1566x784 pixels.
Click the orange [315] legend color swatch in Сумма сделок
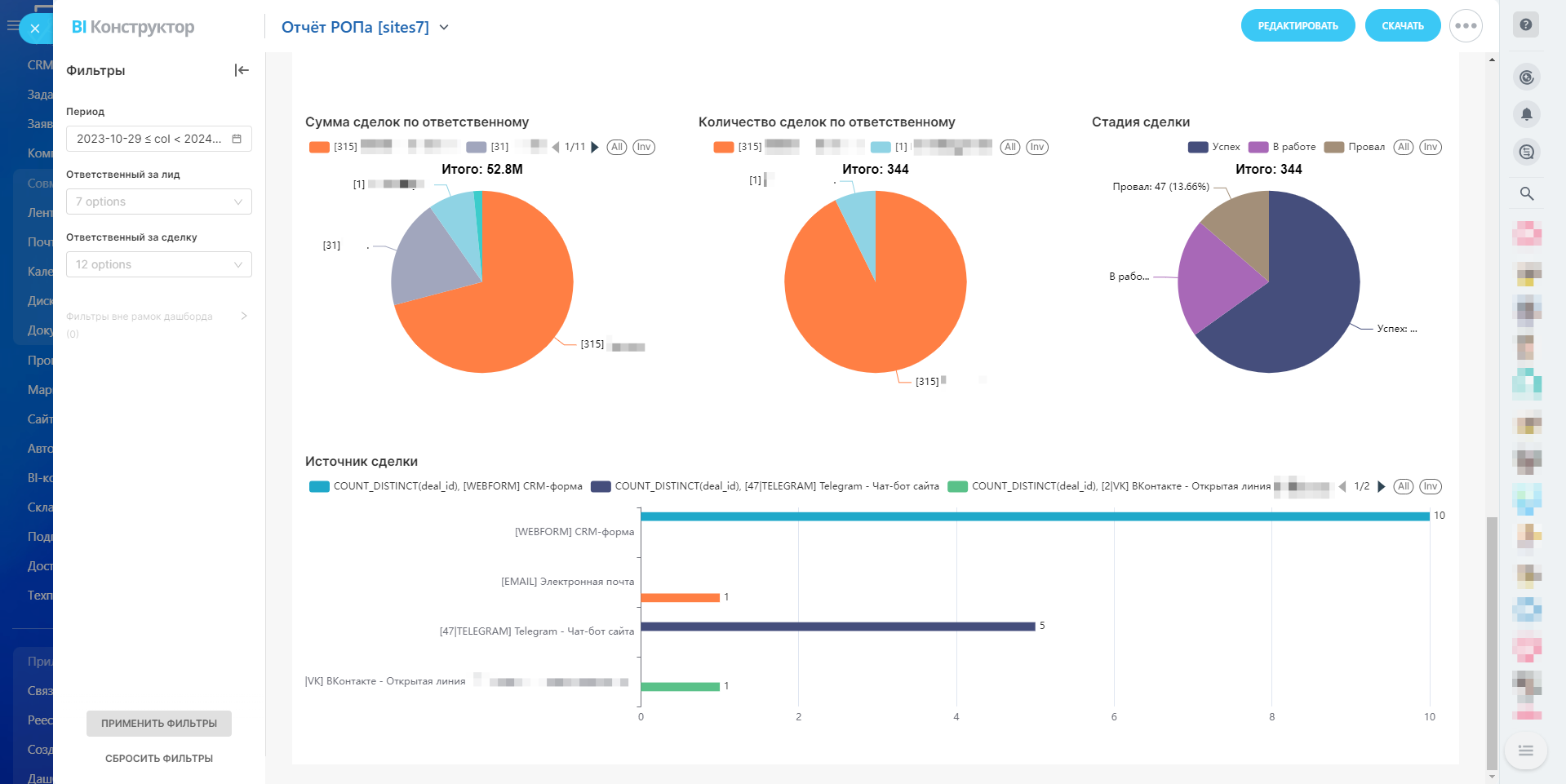319,147
